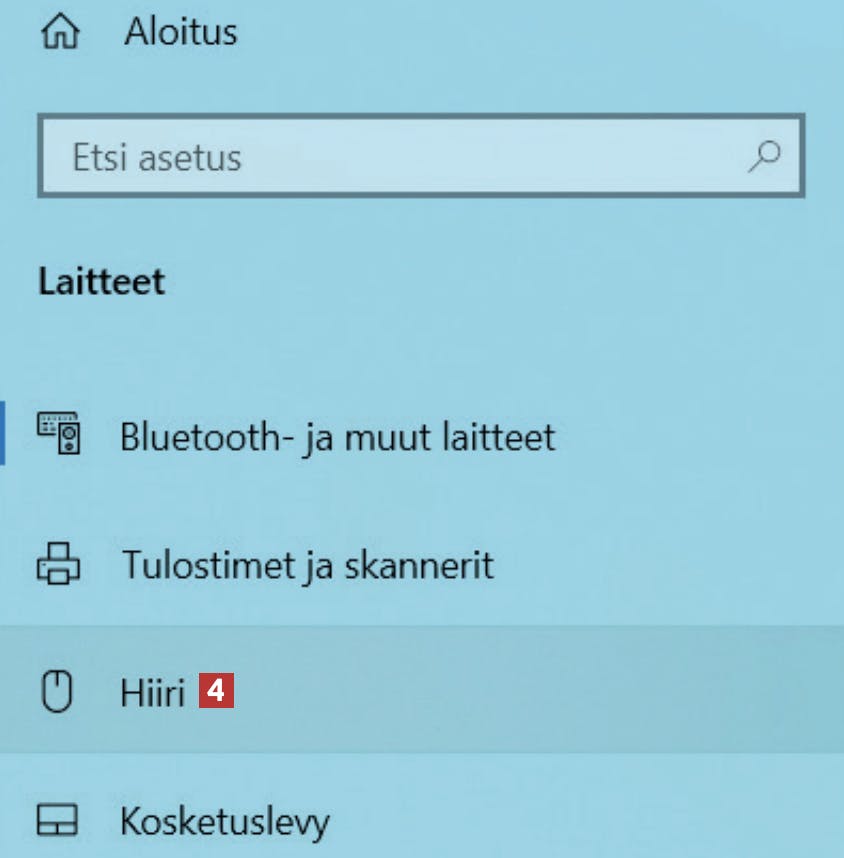Click the touchpad icon beside Kosketuslevy

pyautogui.click(x=57, y=820)
